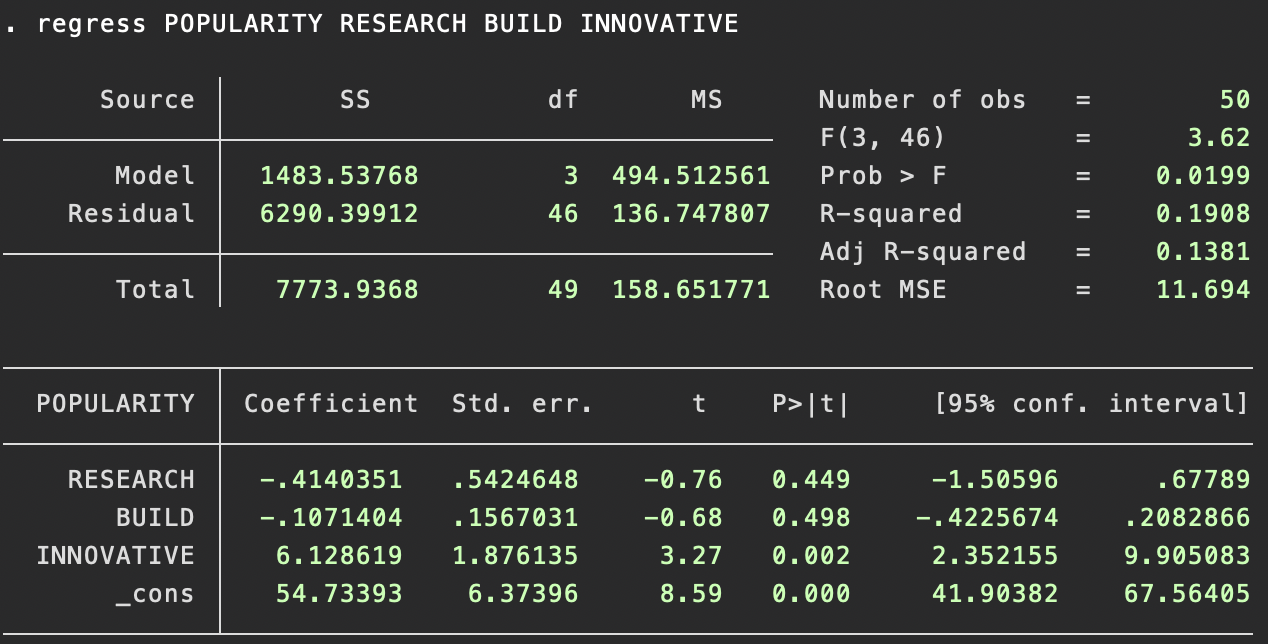The width and height of the screenshot is (1268, 644).
Task: Click RESEARCH upper bound .67789
Action: click(x=1203, y=480)
